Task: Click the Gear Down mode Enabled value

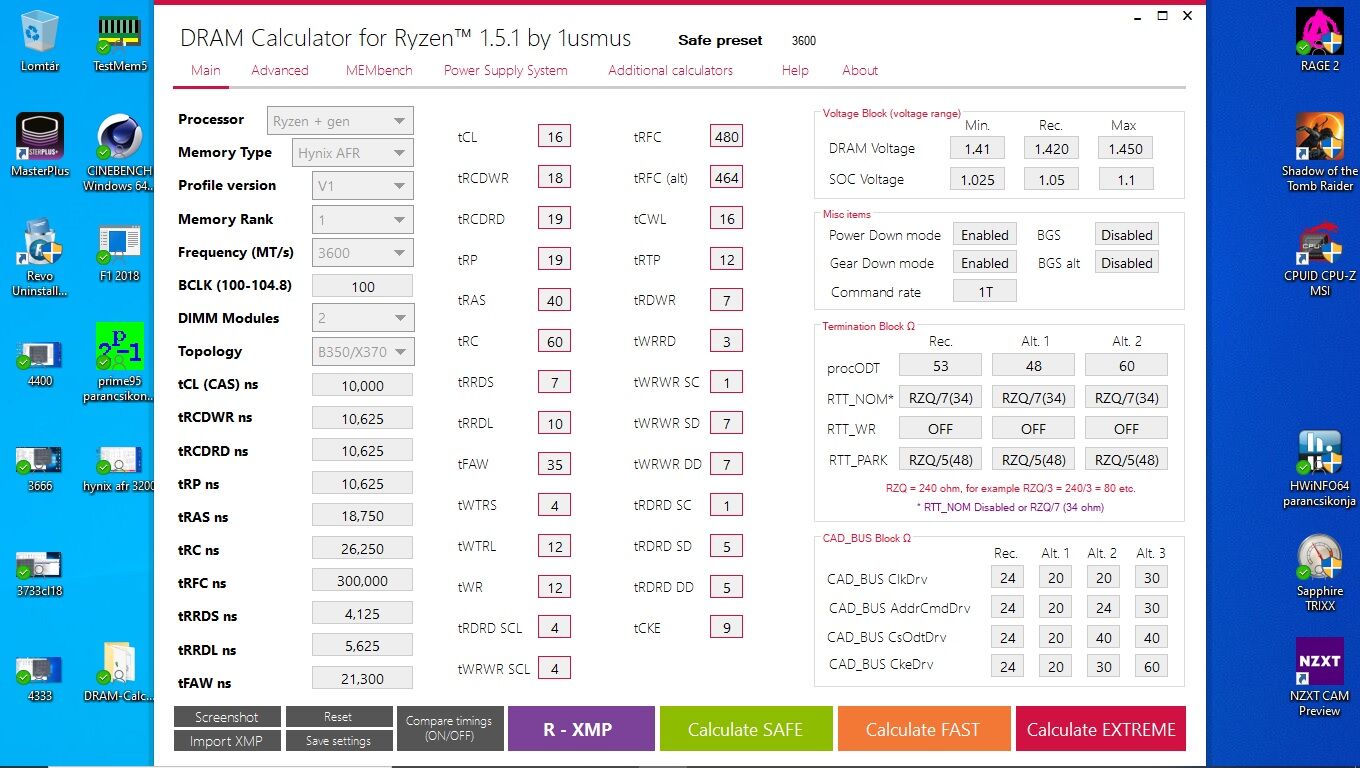Action: click(985, 263)
